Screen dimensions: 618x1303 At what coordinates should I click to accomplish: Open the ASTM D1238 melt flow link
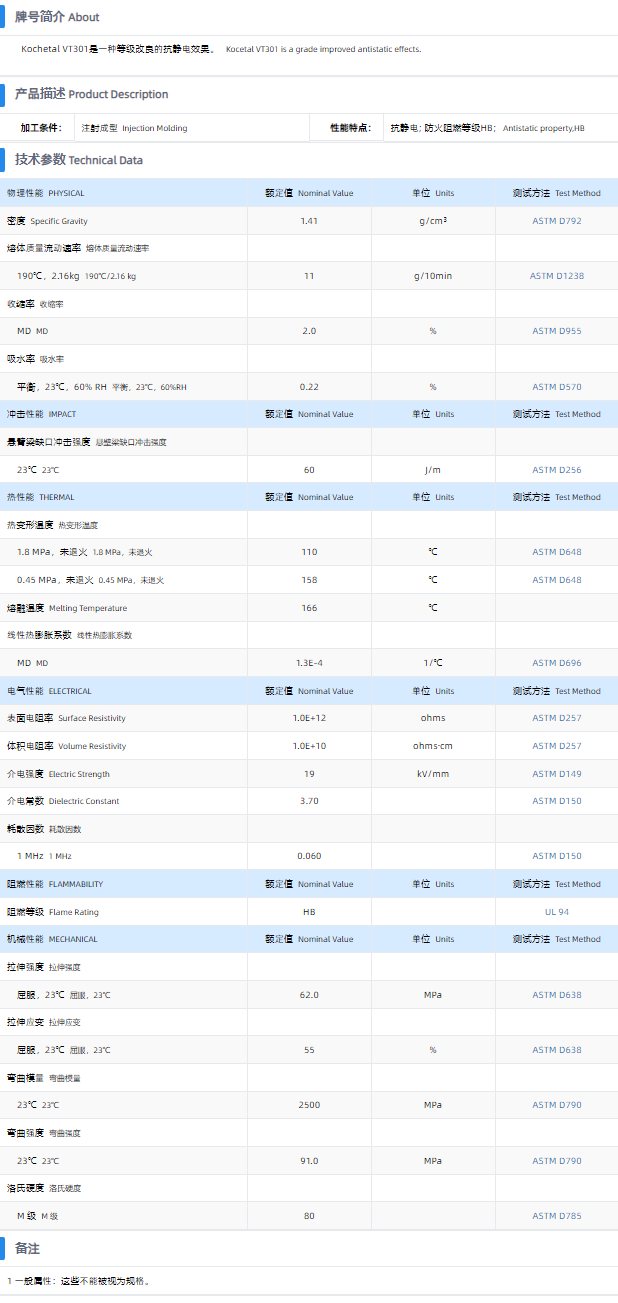click(556, 276)
